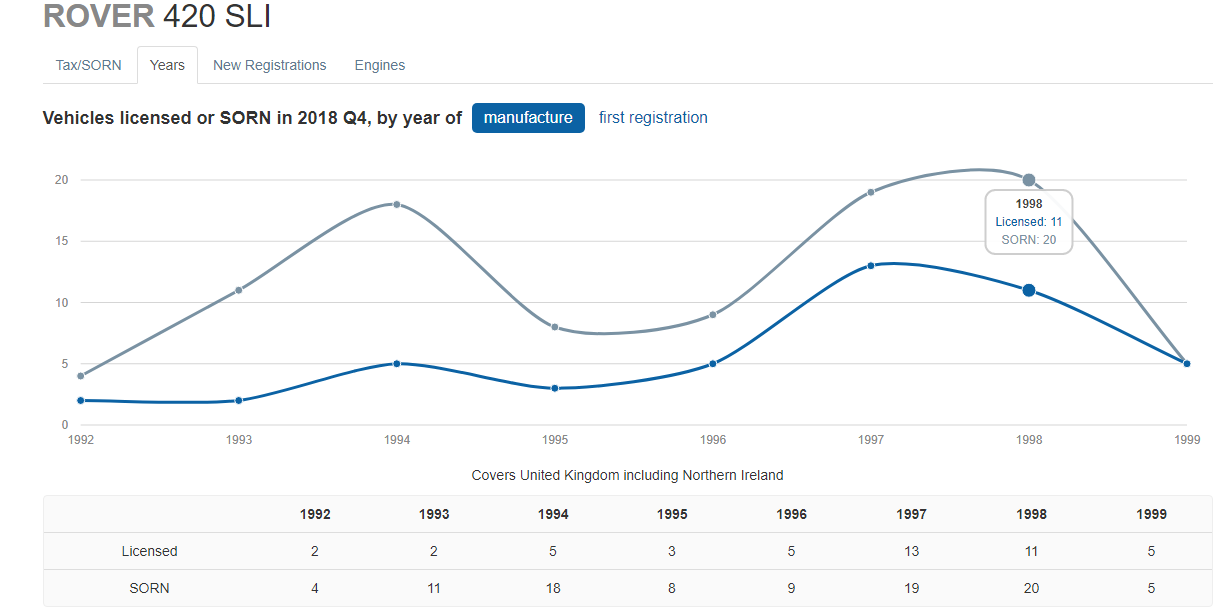Switch to New Registrations tab
The width and height of the screenshot is (1218, 613).
pos(270,65)
